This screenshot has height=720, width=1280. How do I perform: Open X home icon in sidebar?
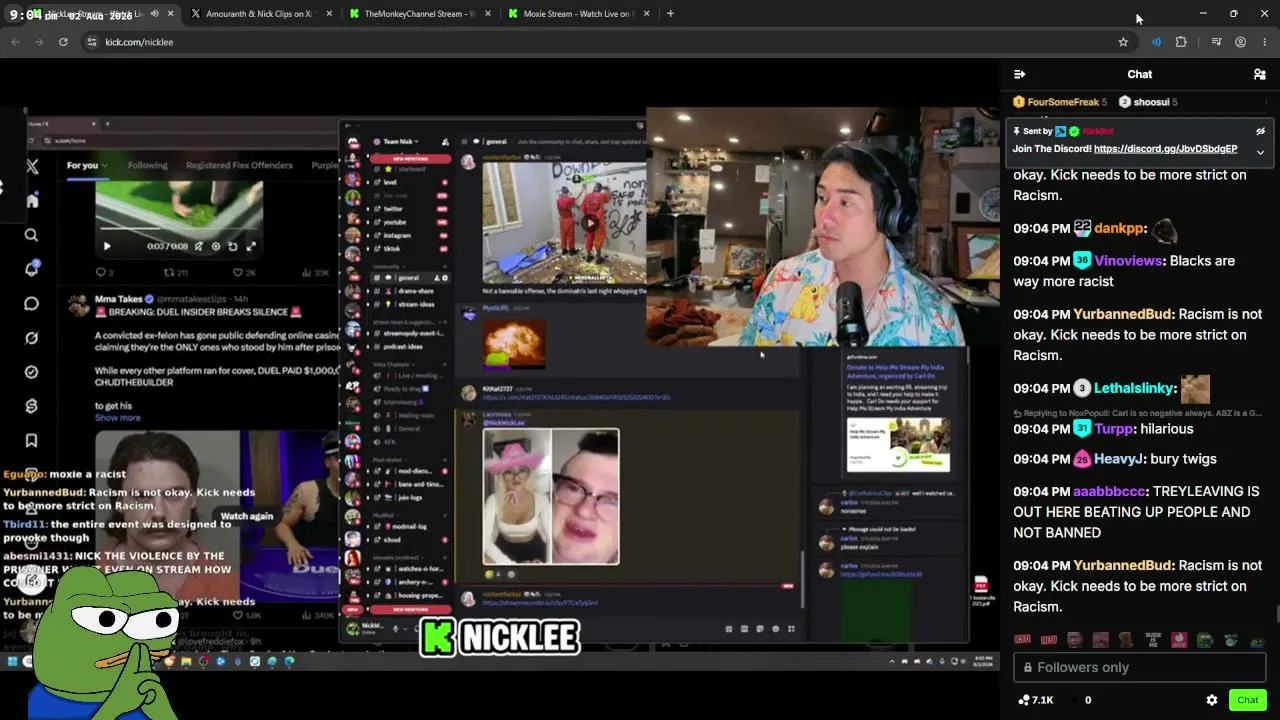tap(32, 201)
